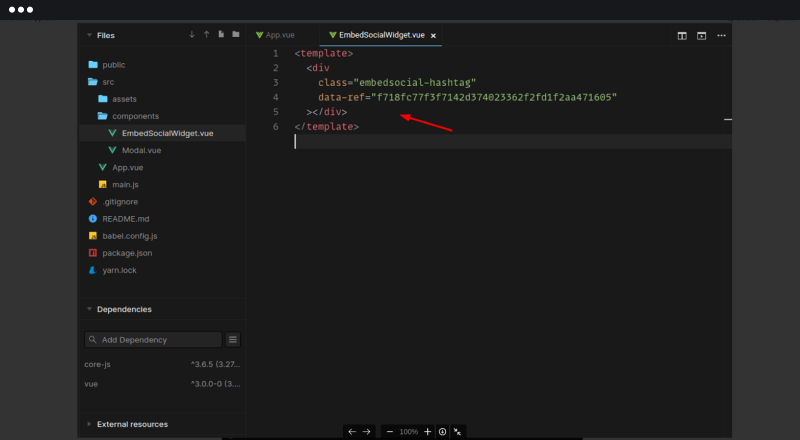Click the ></div> closing line
Image resolution: width=800 pixels, height=440 pixels.
click(x=327, y=112)
